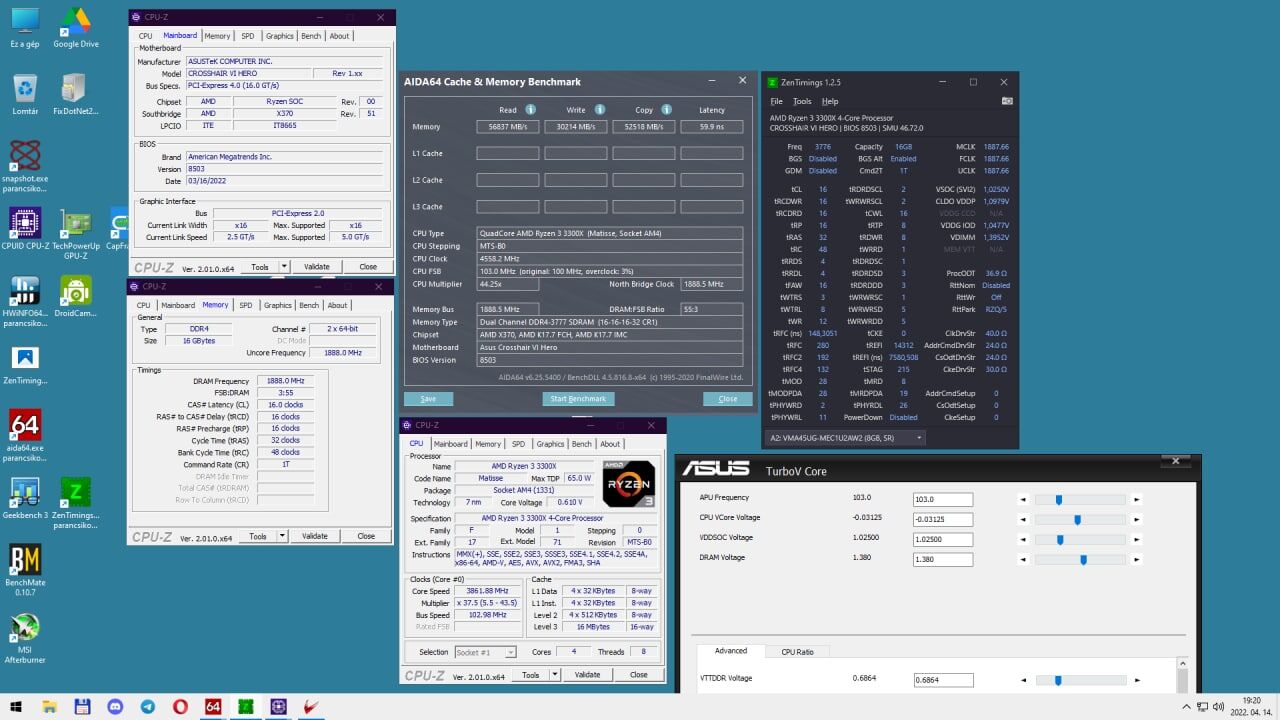Switch to CPU tab in Memory CPU-Z
This screenshot has height=720, width=1280.
143,305
